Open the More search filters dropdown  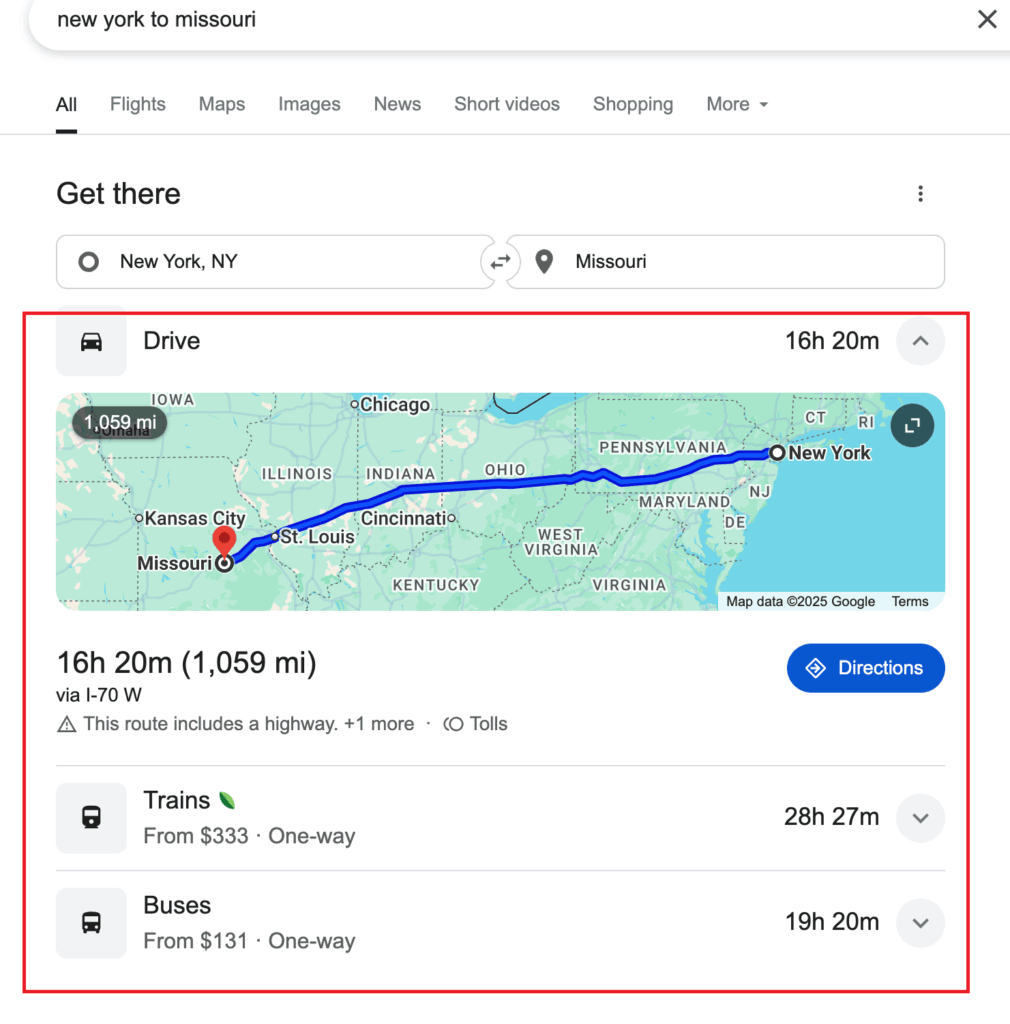click(737, 104)
